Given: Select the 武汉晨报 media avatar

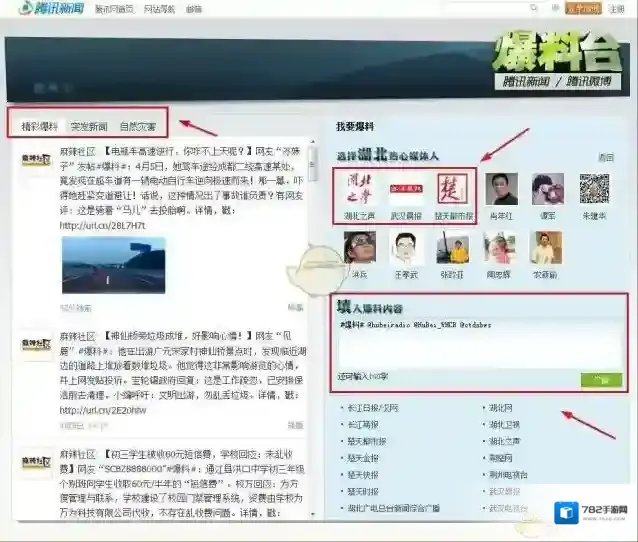Looking at the screenshot, I should [x=406, y=189].
